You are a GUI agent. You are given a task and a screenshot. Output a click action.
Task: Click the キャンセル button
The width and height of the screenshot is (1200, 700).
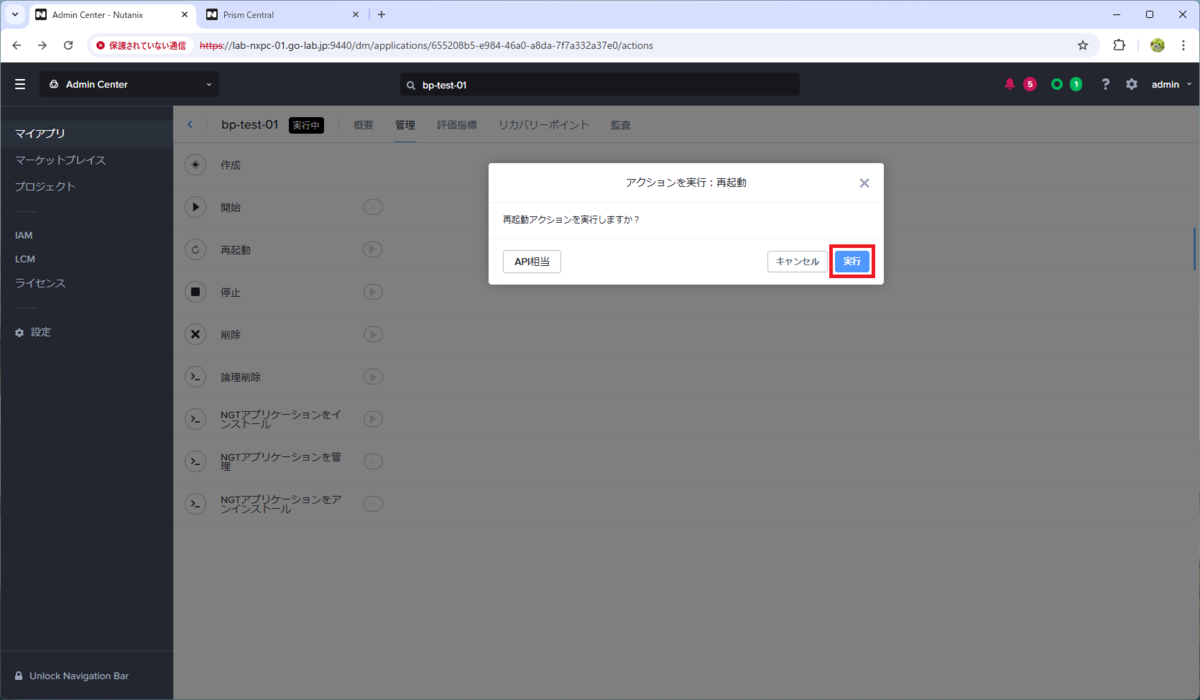click(797, 261)
